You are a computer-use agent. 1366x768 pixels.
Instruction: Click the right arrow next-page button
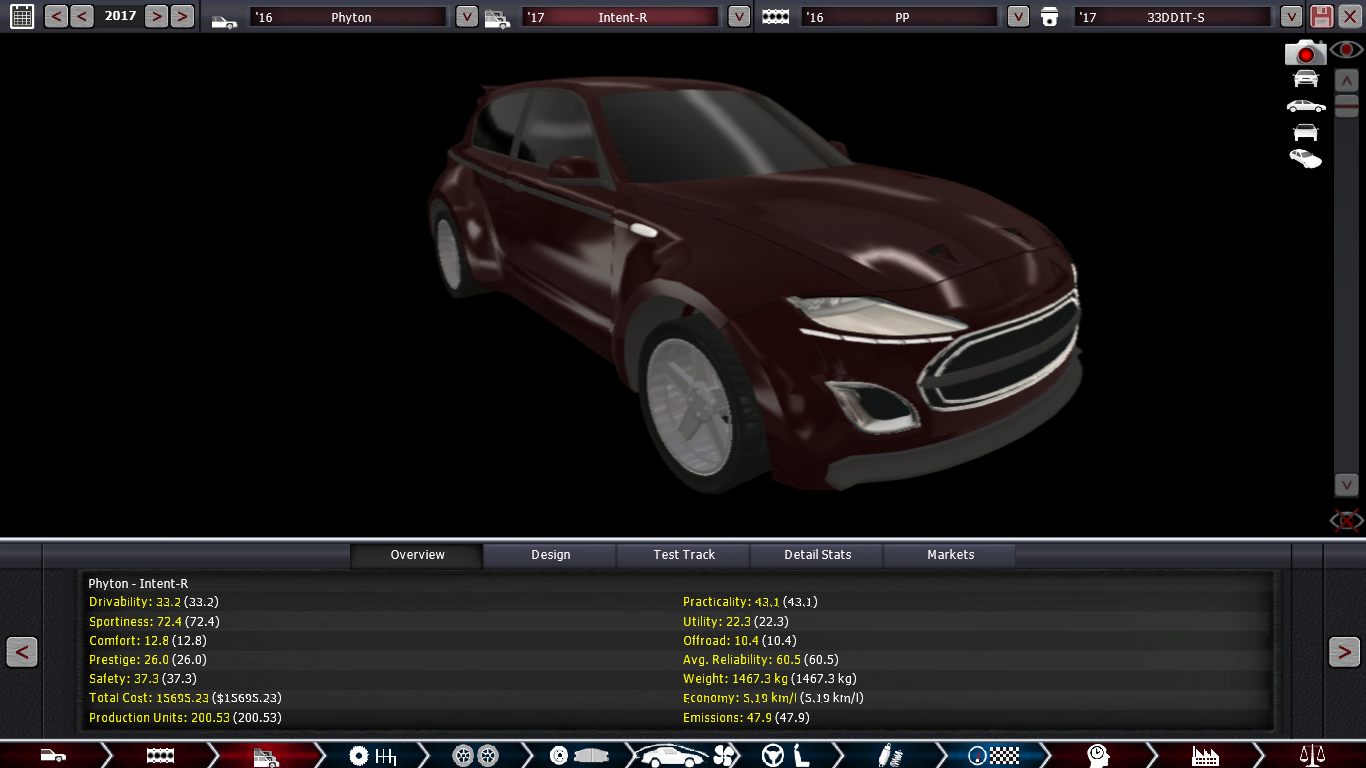pos(1344,652)
